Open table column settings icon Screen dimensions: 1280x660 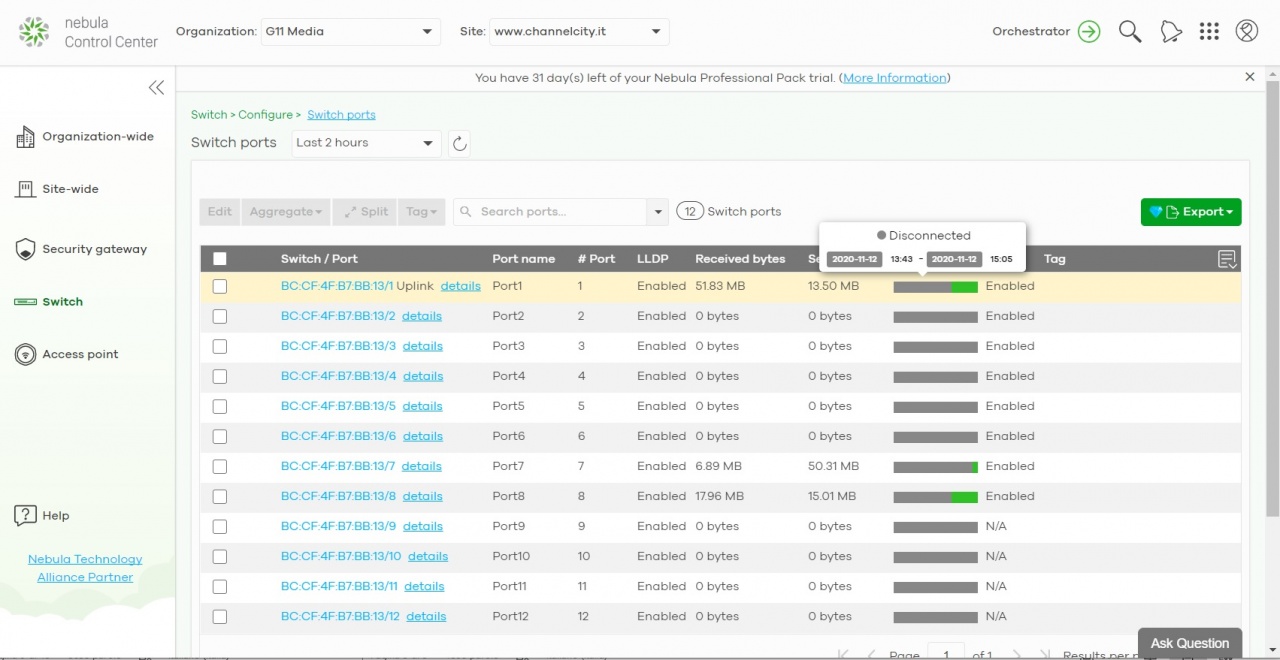(1227, 260)
